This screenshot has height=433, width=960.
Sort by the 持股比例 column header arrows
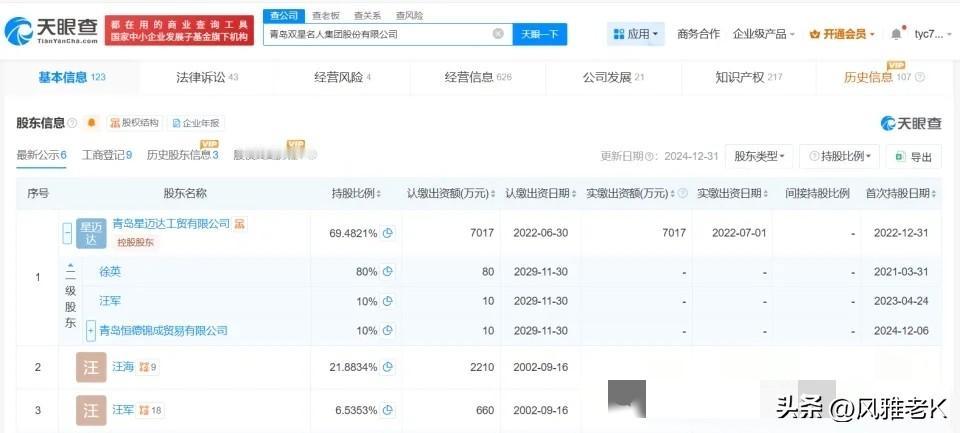[378, 194]
